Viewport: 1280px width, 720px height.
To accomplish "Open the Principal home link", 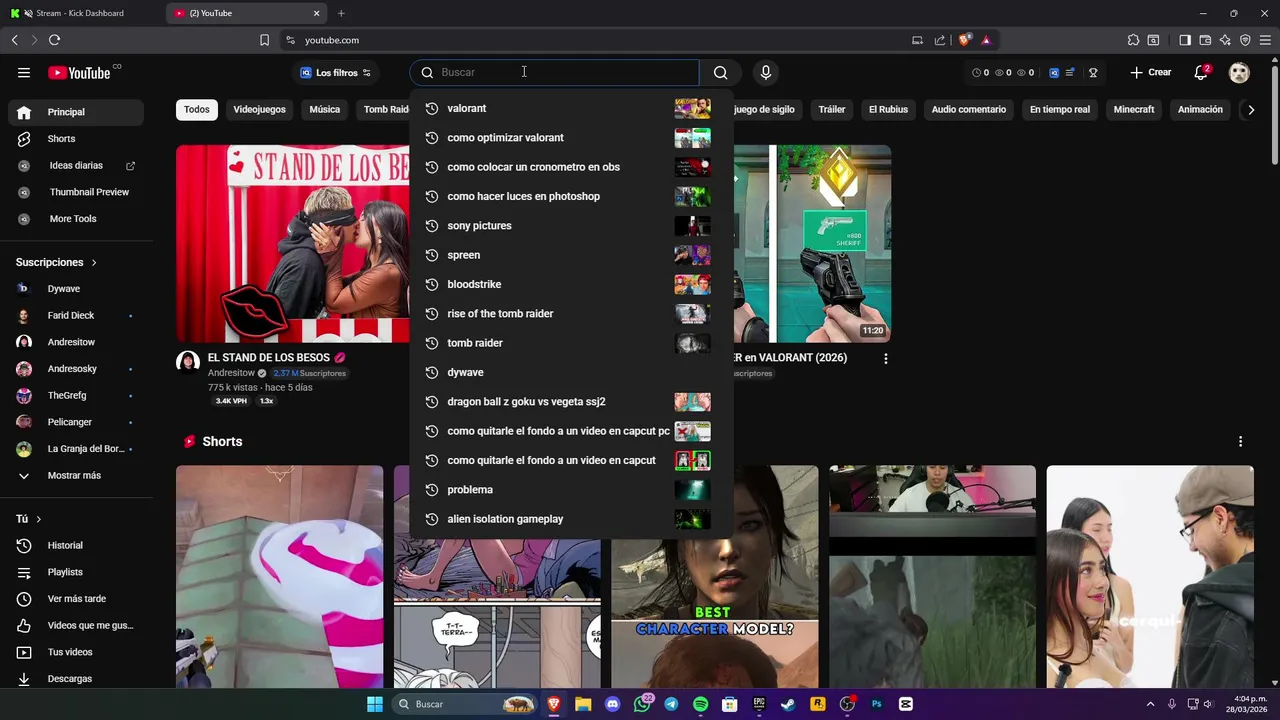I will [76, 112].
